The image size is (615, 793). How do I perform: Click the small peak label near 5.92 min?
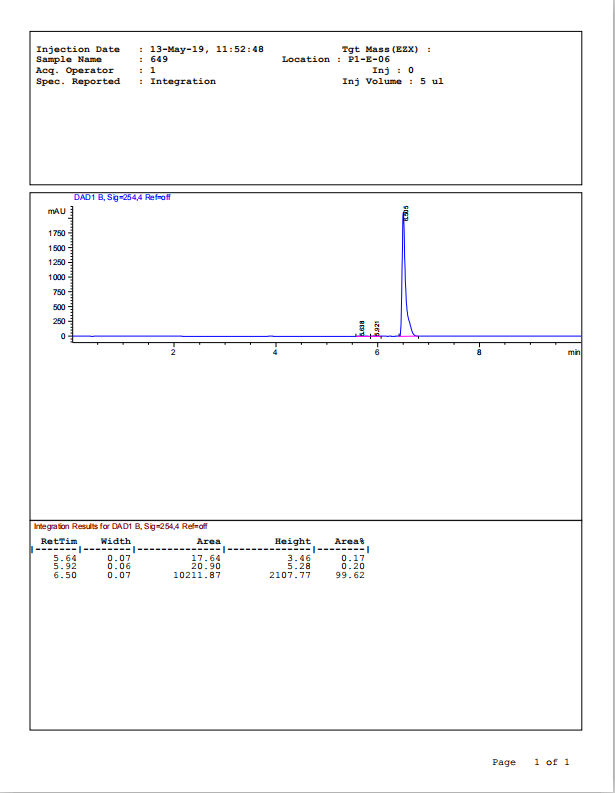(377, 326)
